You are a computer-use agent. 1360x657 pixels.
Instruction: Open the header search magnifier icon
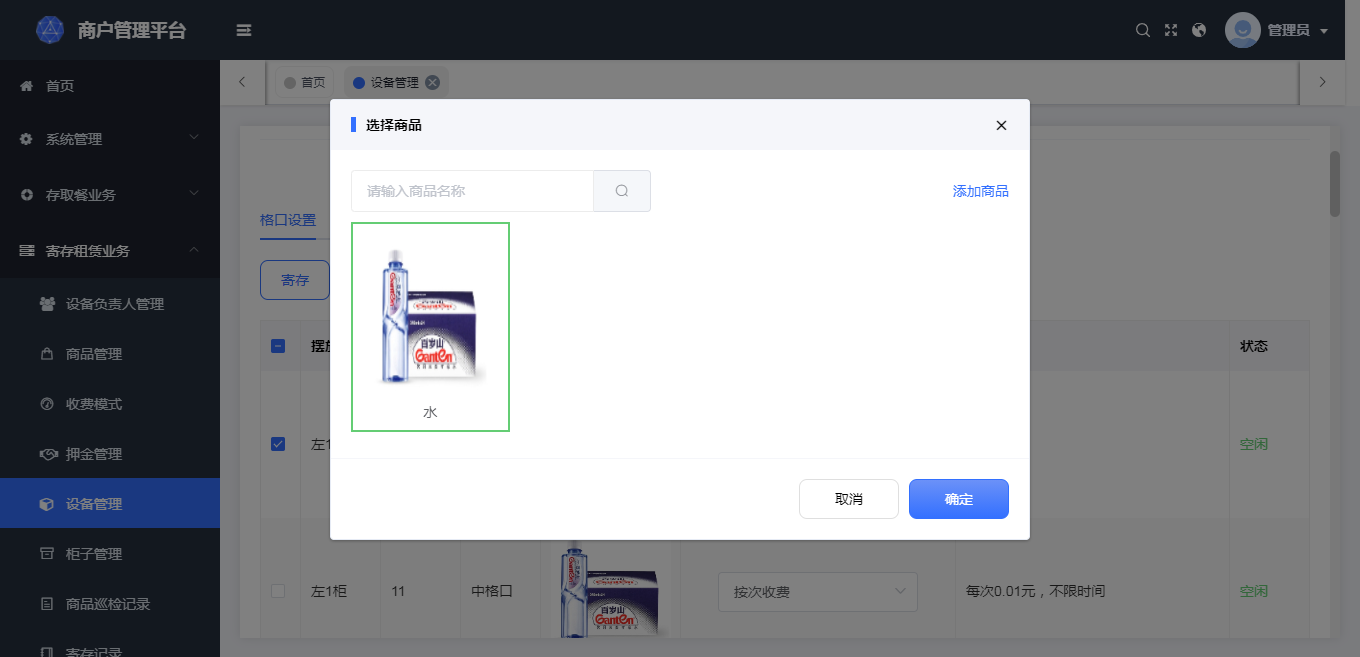click(x=1142, y=30)
